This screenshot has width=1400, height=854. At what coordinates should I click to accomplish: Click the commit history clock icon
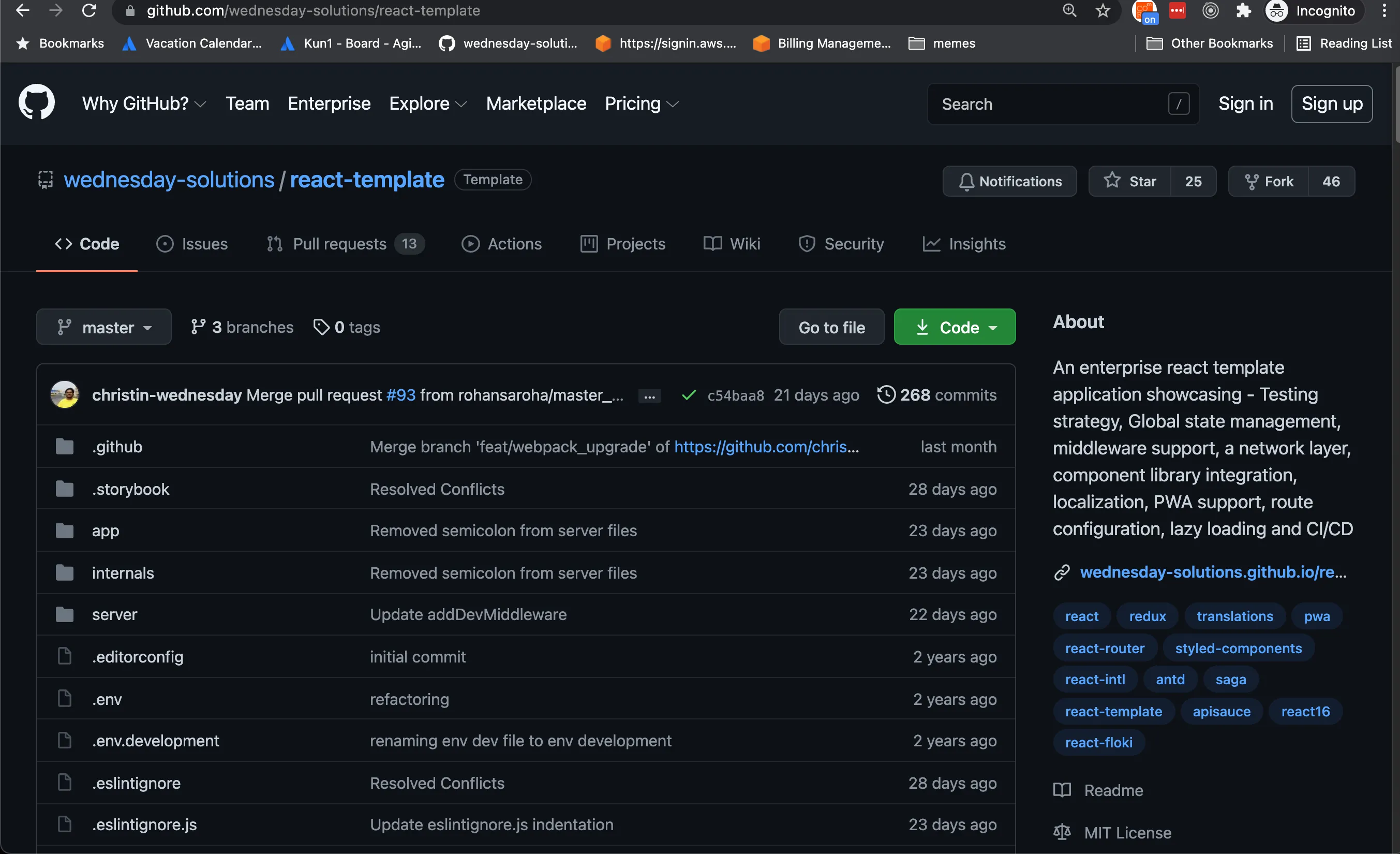tap(886, 394)
